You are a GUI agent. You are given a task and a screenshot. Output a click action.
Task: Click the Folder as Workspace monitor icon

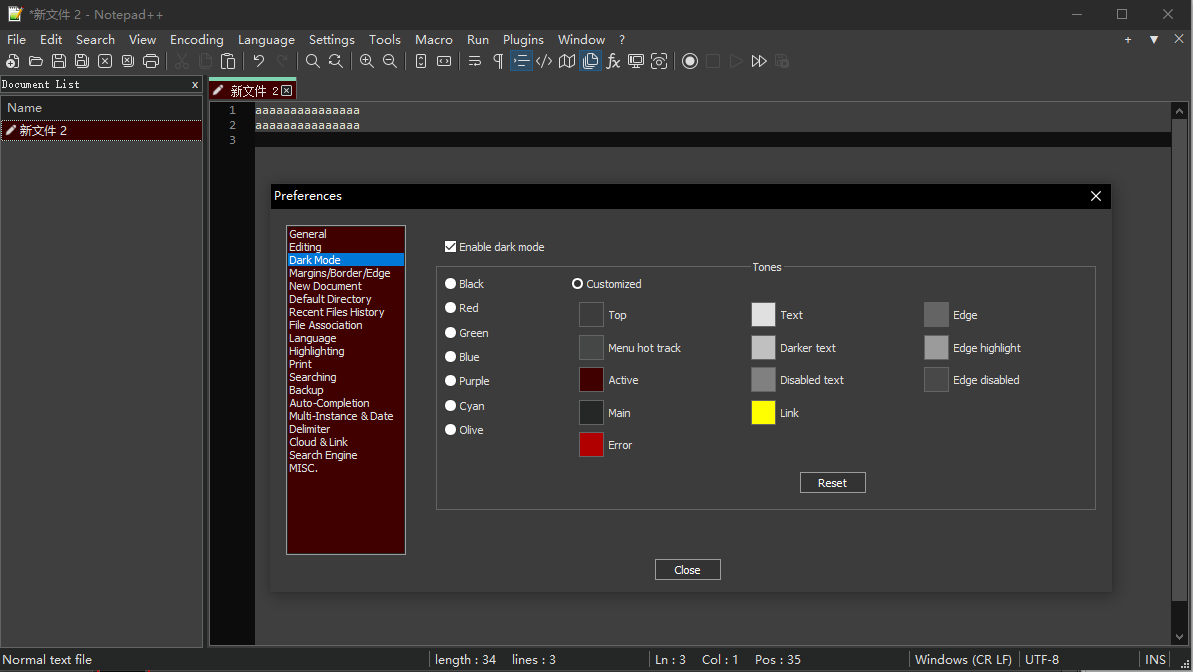[636, 62]
